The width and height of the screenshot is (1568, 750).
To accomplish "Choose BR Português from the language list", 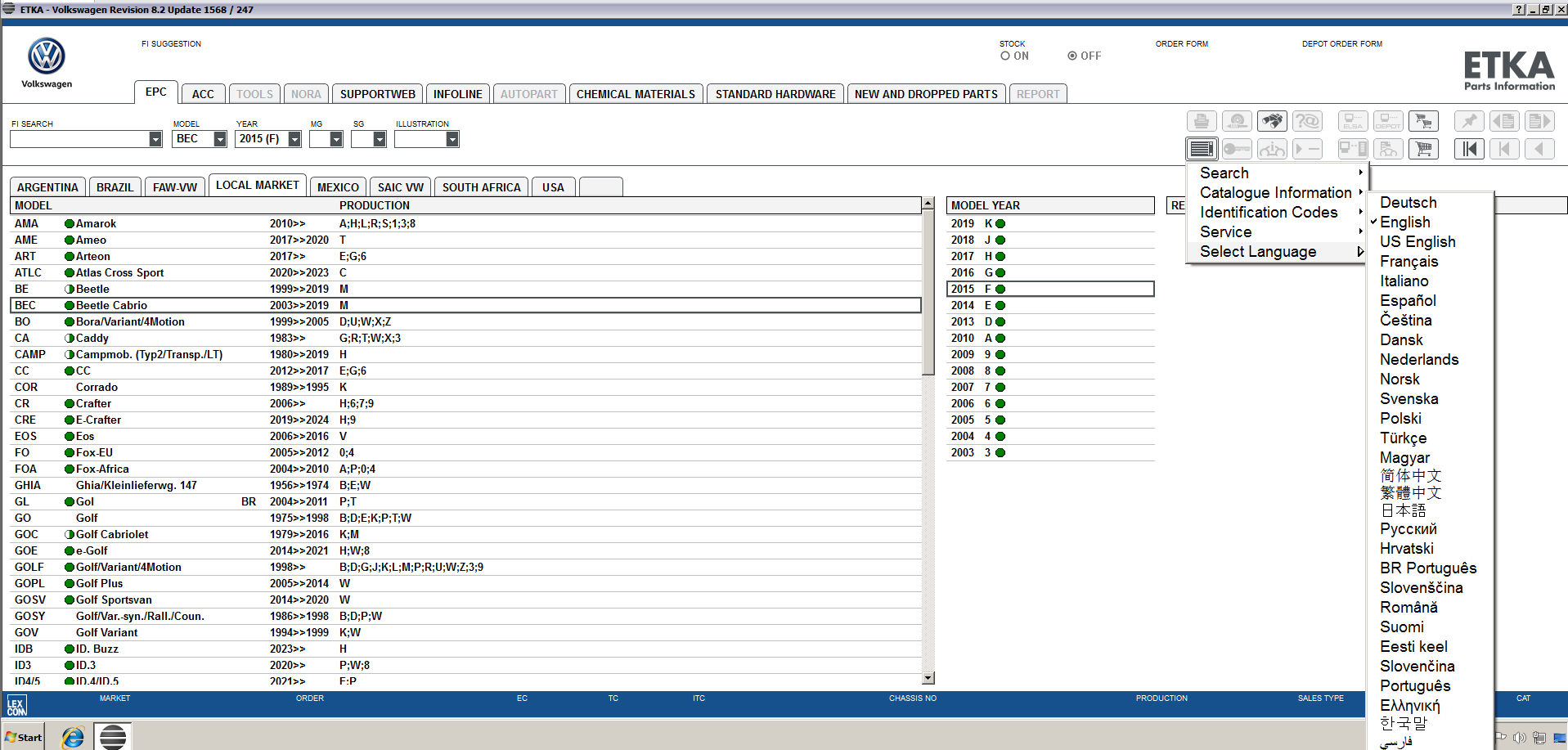I will [1428, 568].
